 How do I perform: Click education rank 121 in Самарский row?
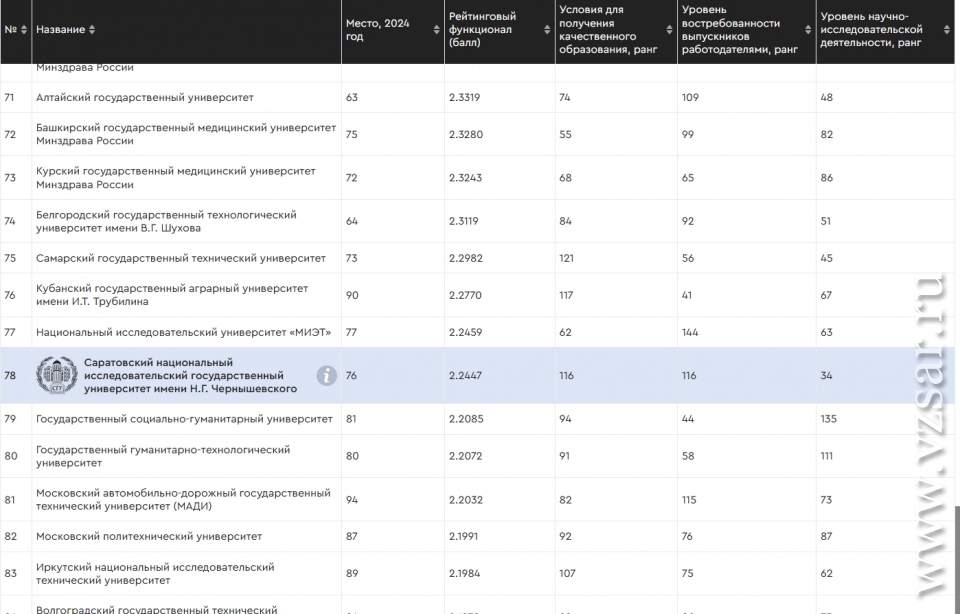point(566,258)
